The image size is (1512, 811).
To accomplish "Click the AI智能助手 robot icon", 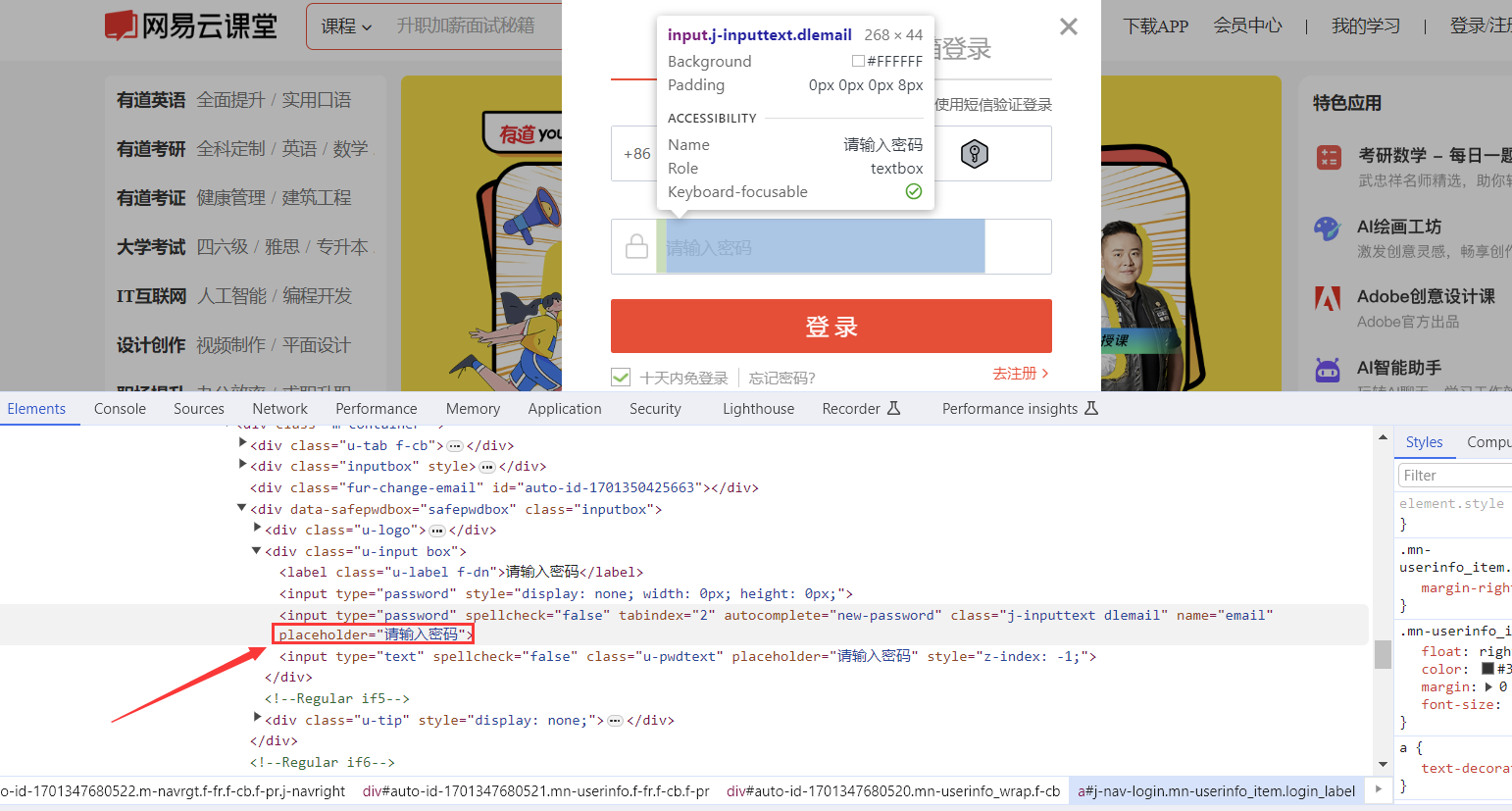I will 1328,370.
